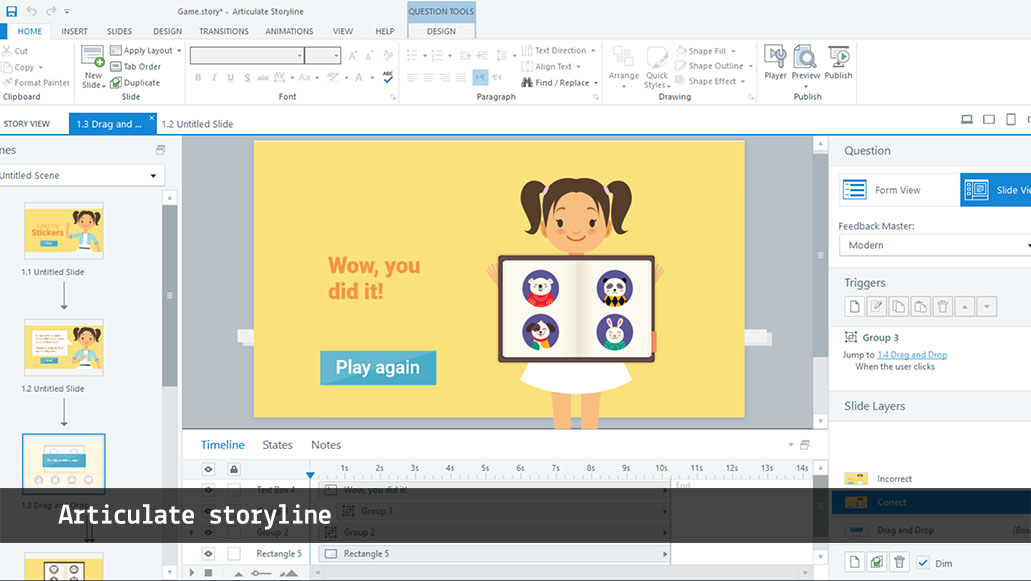1031x581 pixels.
Task: Open the Feedback Master dropdown
Action: click(934, 245)
